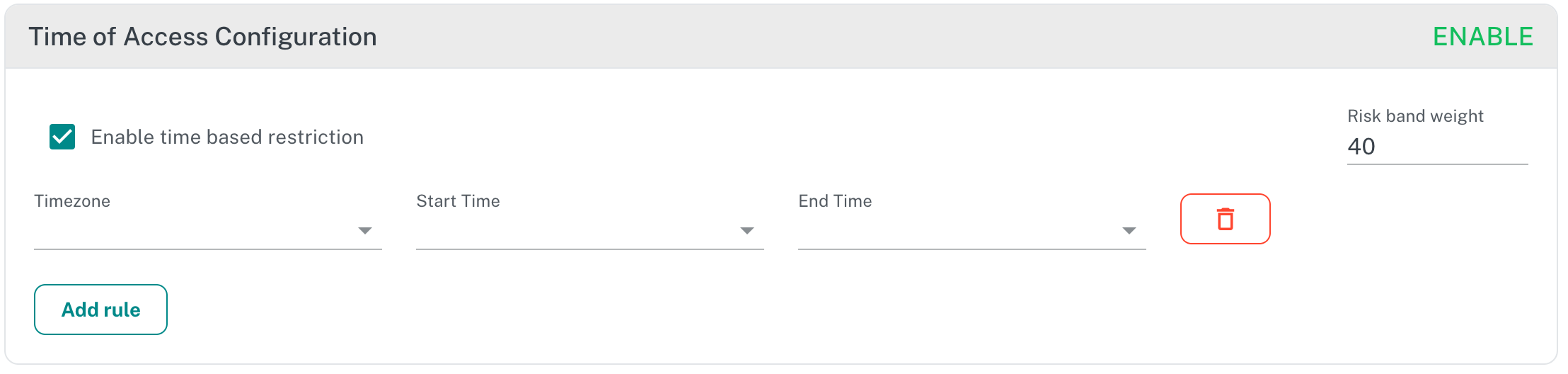Expand the Start Time dropdown
This screenshot has width=1568, height=374.
point(590,231)
